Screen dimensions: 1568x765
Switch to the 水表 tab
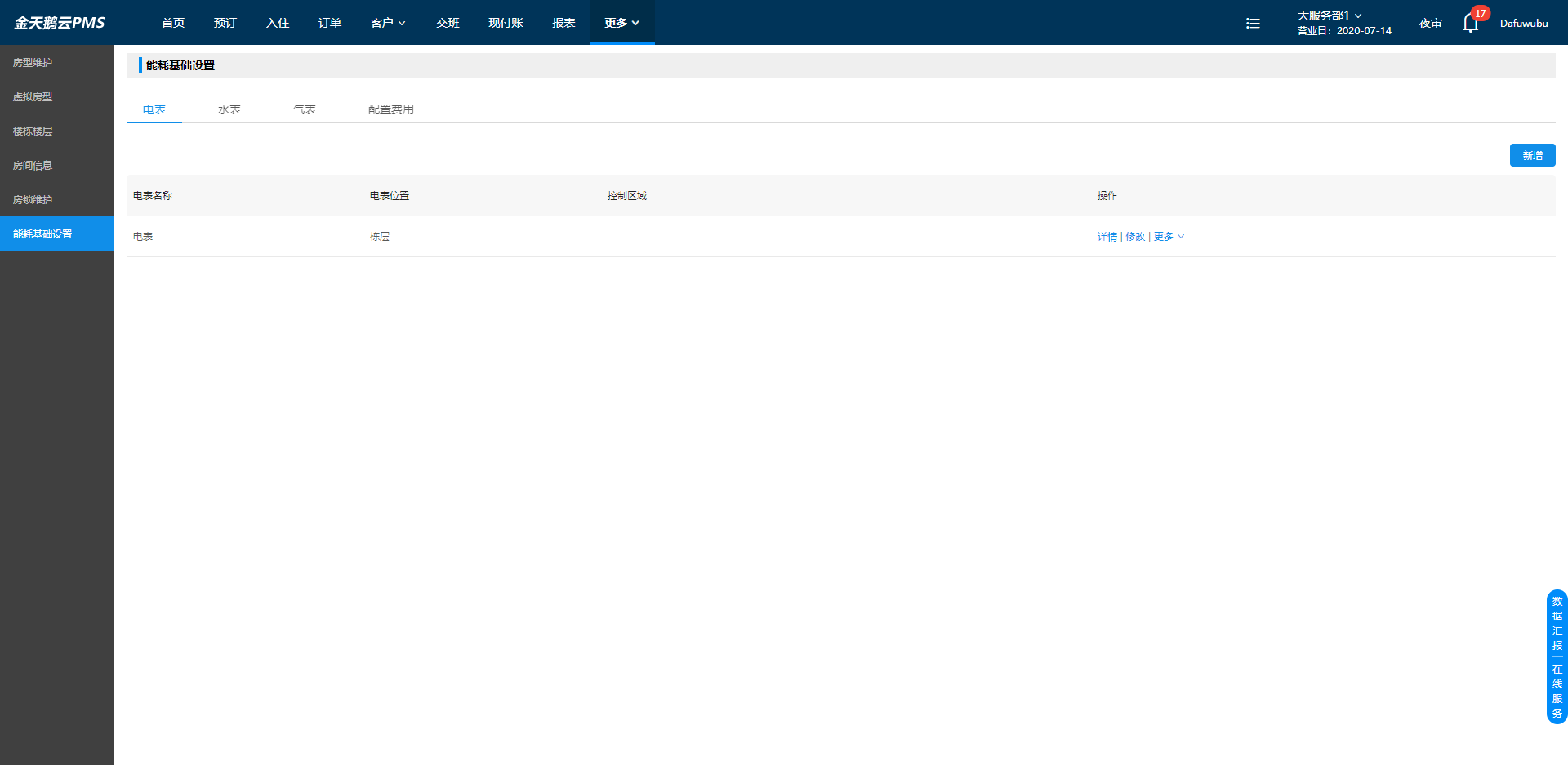(229, 109)
